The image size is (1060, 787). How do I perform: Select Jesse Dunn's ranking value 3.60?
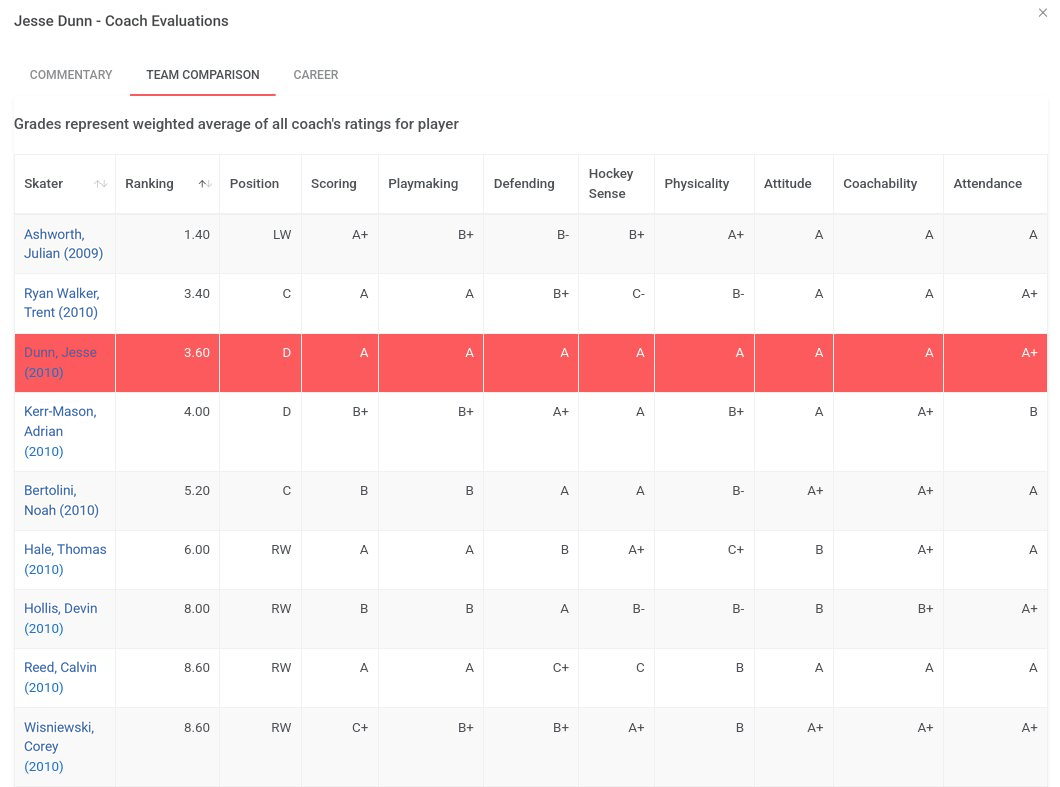click(197, 352)
